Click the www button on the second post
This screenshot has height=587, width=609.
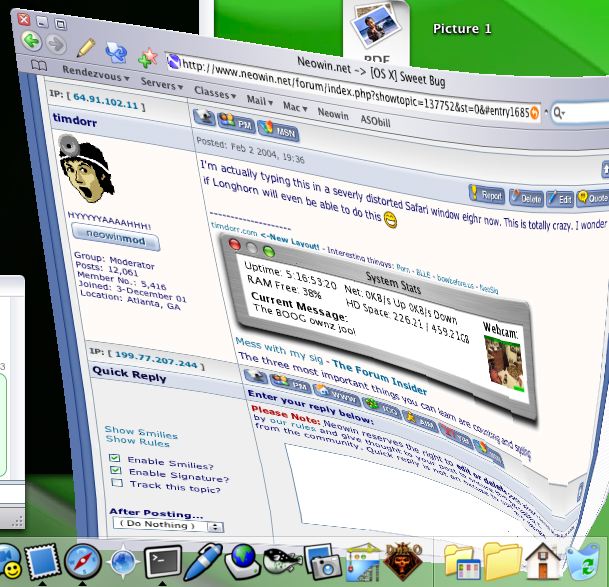tap(337, 395)
